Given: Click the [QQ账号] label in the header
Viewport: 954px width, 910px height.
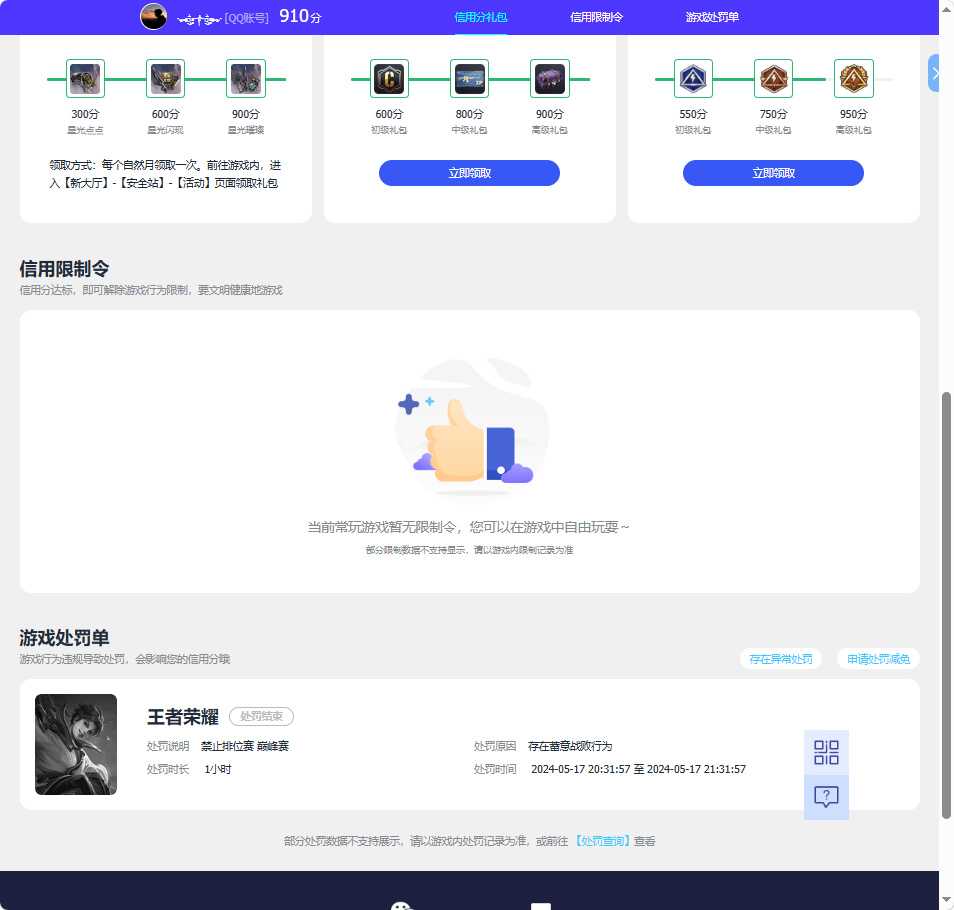Looking at the screenshot, I should click(x=246, y=18).
